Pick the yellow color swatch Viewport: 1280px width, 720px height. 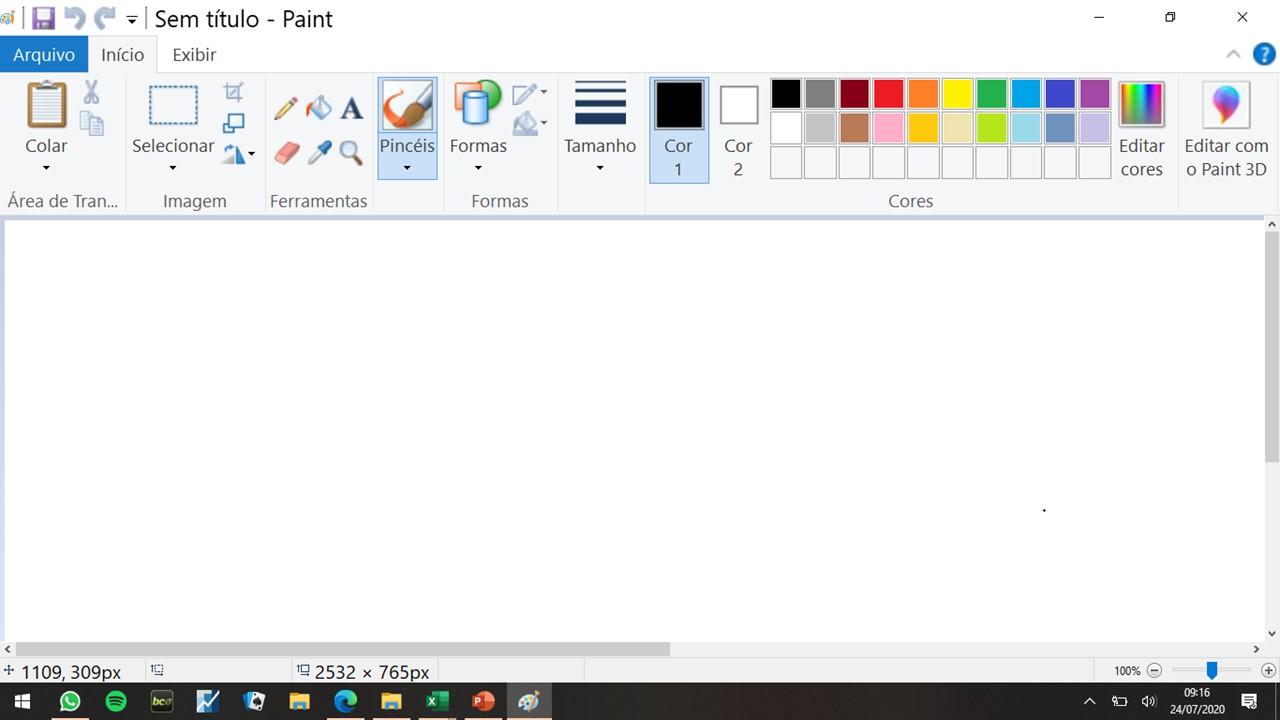[x=957, y=94]
